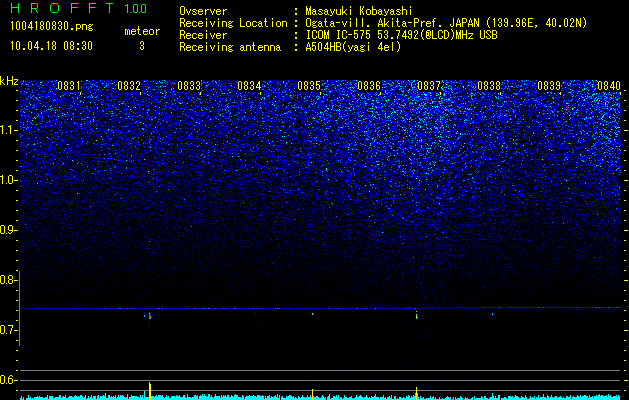The width and height of the screenshot is (629, 400).
Task: Click the 0.6 kHz axis label
Action: tap(9, 380)
